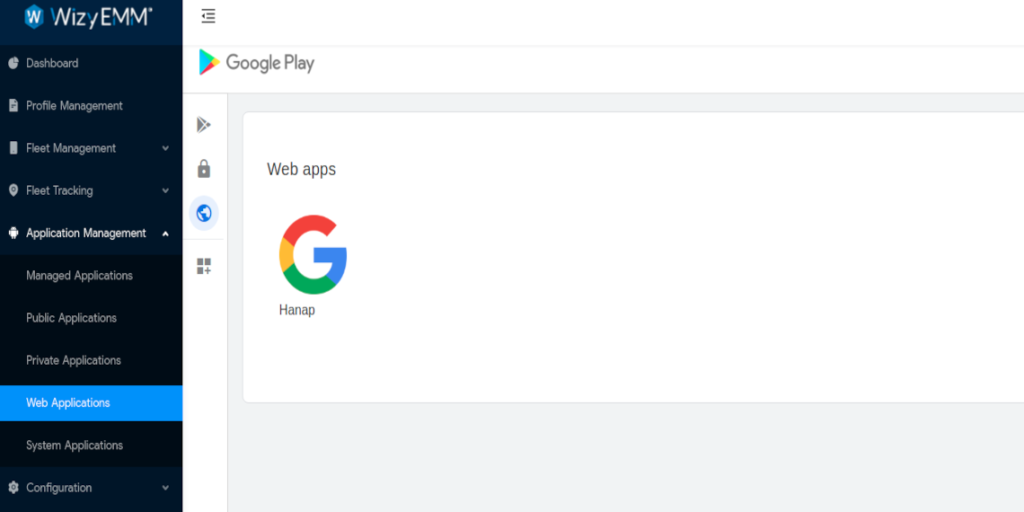Click the Configuration gear icon

point(13,488)
